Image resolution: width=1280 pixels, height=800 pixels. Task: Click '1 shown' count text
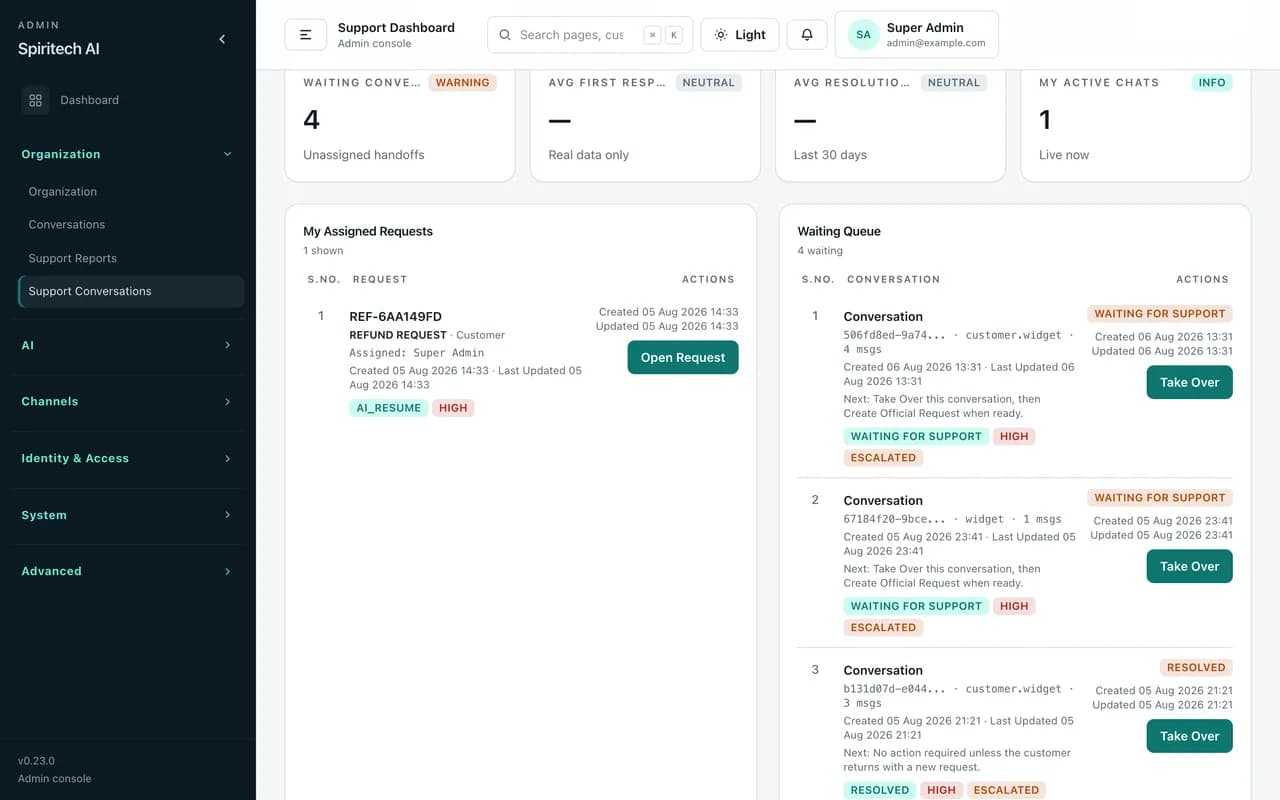click(x=323, y=251)
